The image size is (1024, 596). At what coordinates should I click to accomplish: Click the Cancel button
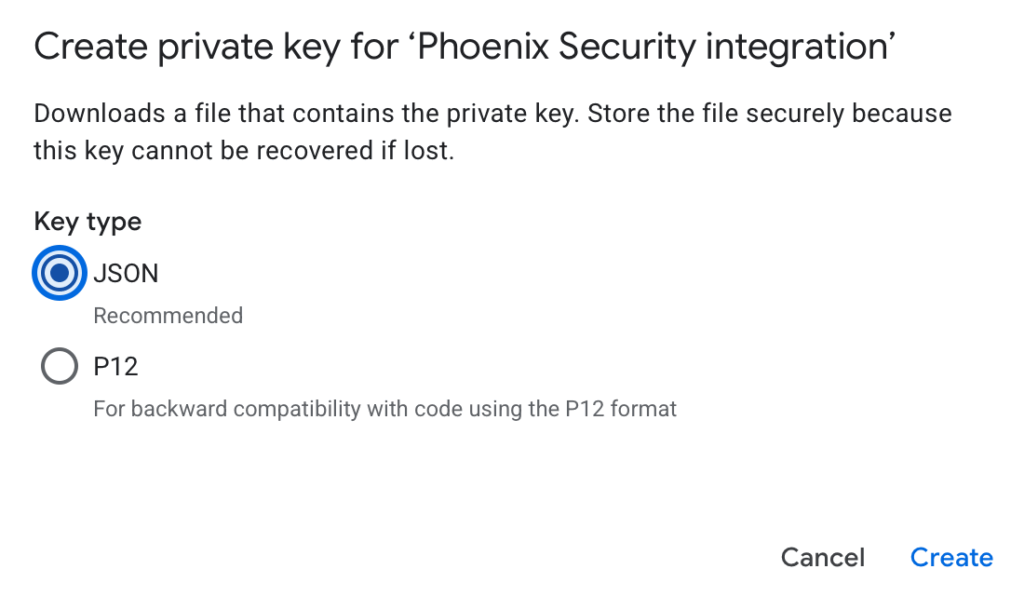click(823, 557)
